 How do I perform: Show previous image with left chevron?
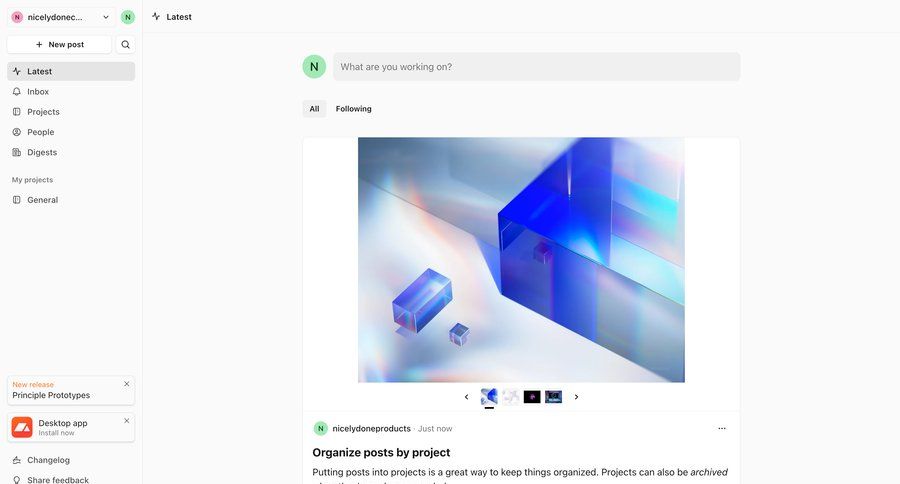point(466,397)
